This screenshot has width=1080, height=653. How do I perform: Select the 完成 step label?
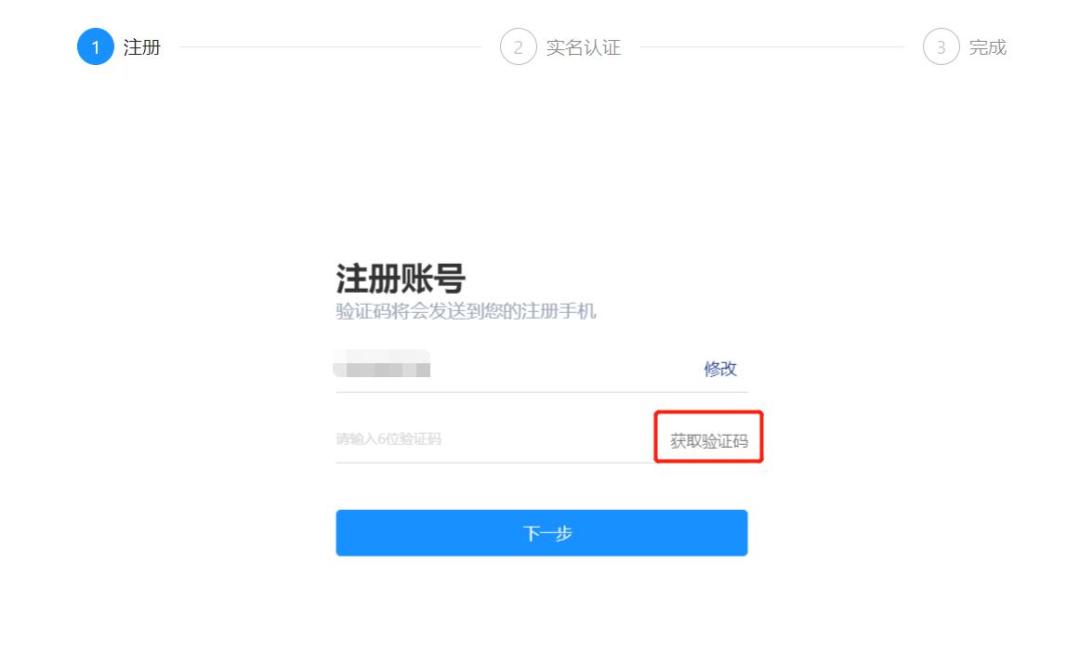(988, 47)
